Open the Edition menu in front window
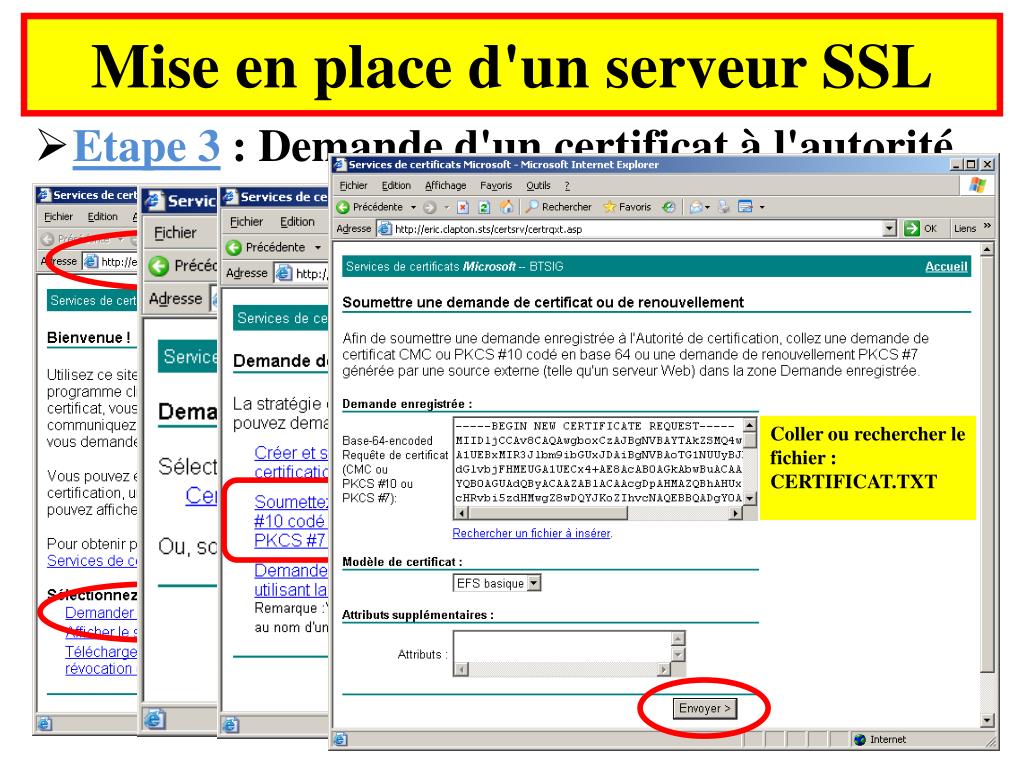The height and width of the screenshot is (768, 1024). 396,185
